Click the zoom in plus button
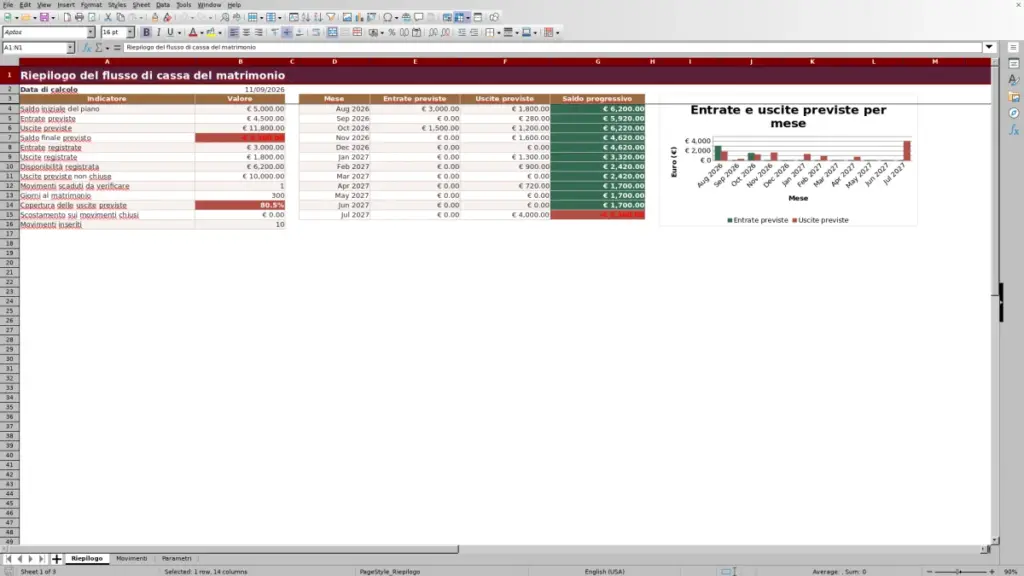 [991, 571]
